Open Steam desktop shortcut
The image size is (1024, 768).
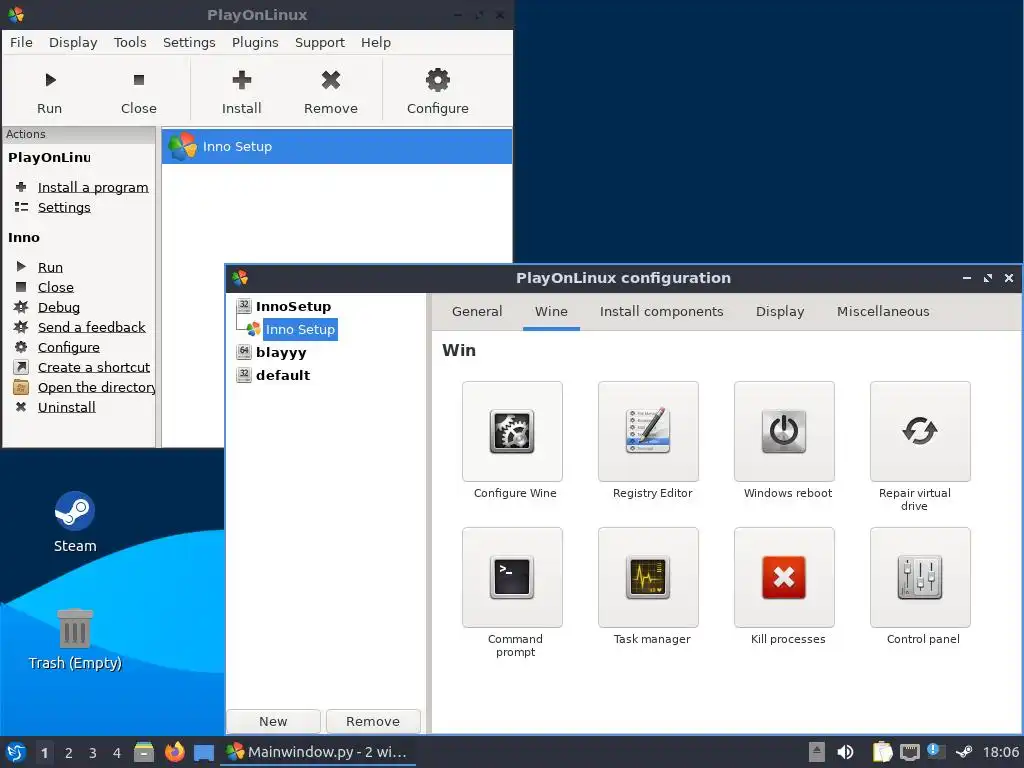tap(75, 522)
